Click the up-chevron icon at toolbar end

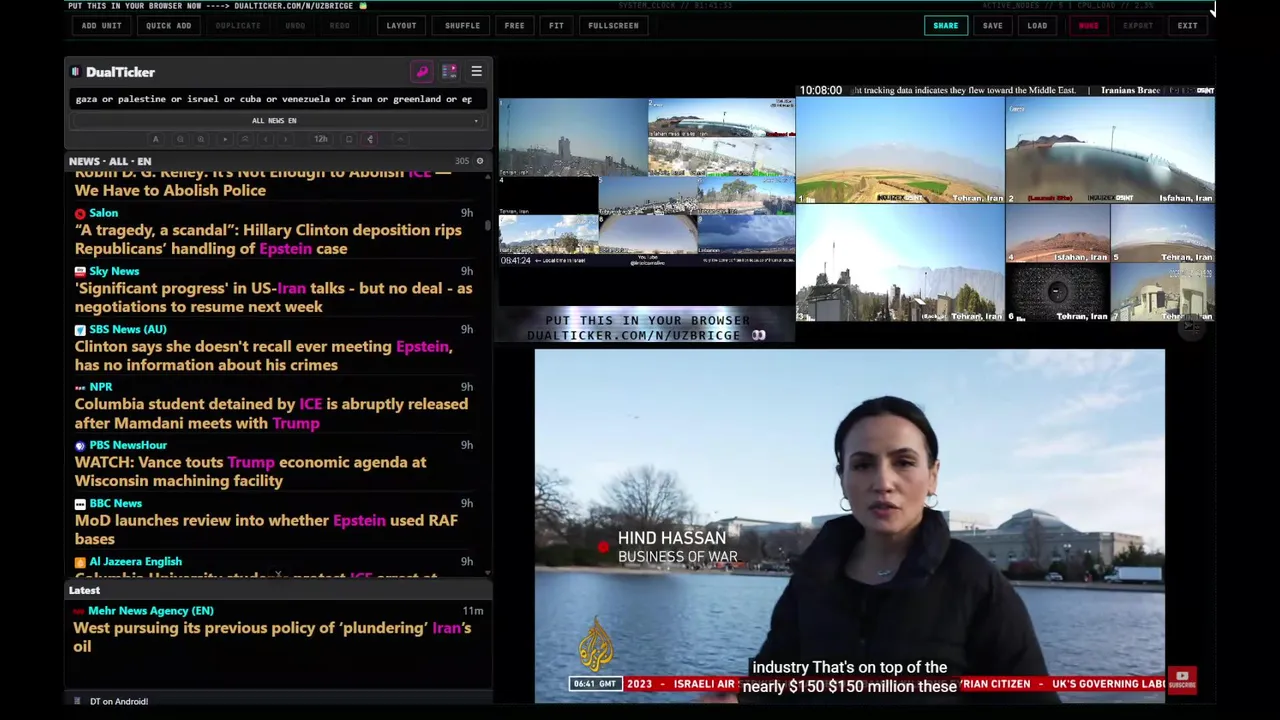click(400, 139)
